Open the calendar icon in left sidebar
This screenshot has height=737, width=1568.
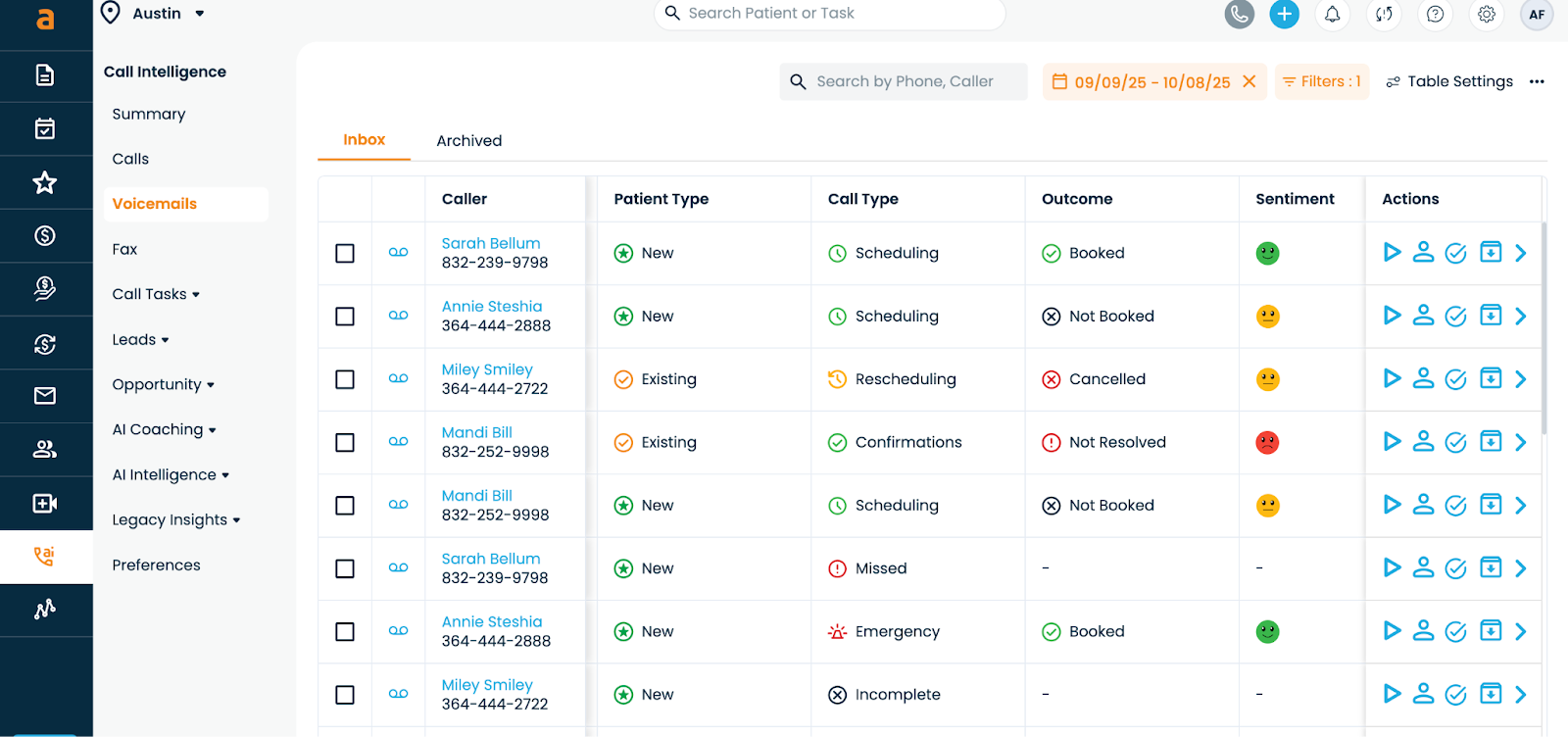[x=45, y=128]
